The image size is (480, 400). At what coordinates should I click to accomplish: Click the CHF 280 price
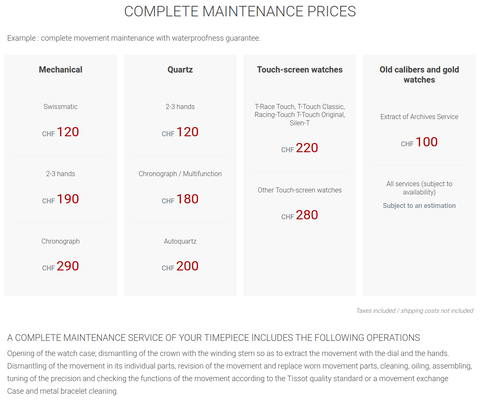tap(300, 215)
